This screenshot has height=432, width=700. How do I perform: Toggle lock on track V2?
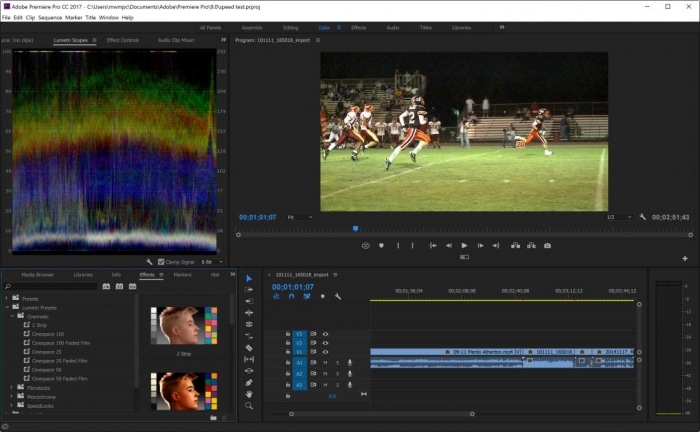coord(288,343)
